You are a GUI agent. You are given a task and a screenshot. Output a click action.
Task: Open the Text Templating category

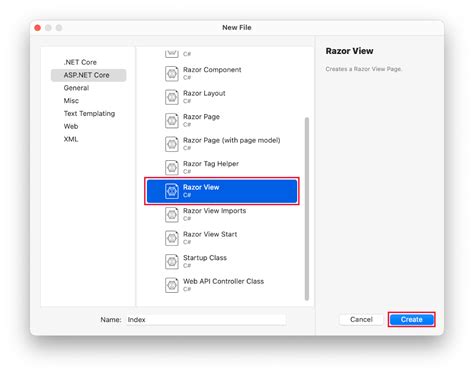(x=89, y=113)
